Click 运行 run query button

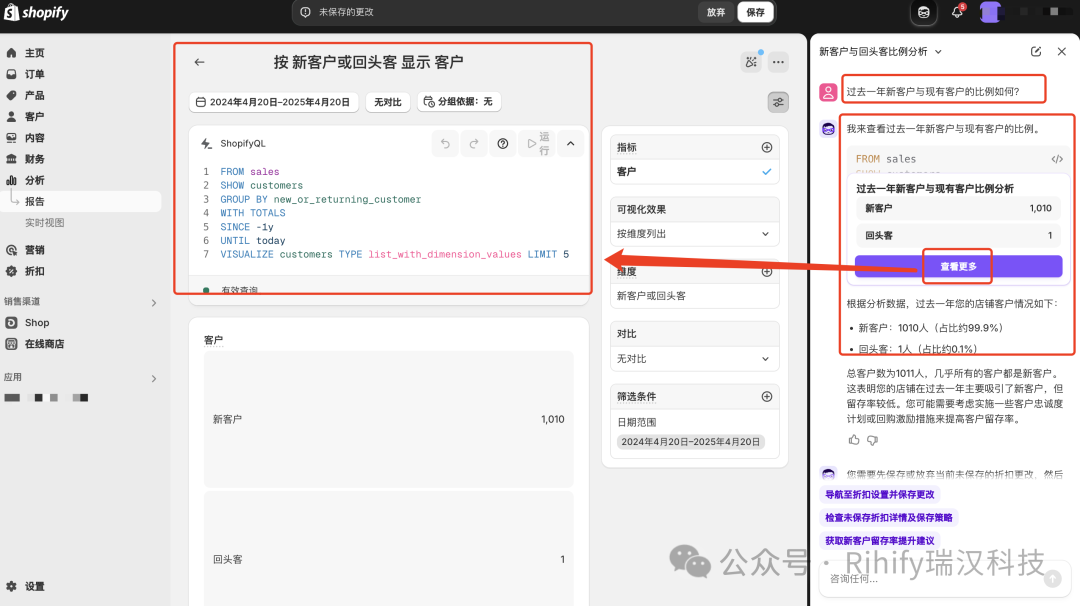click(538, 144)
